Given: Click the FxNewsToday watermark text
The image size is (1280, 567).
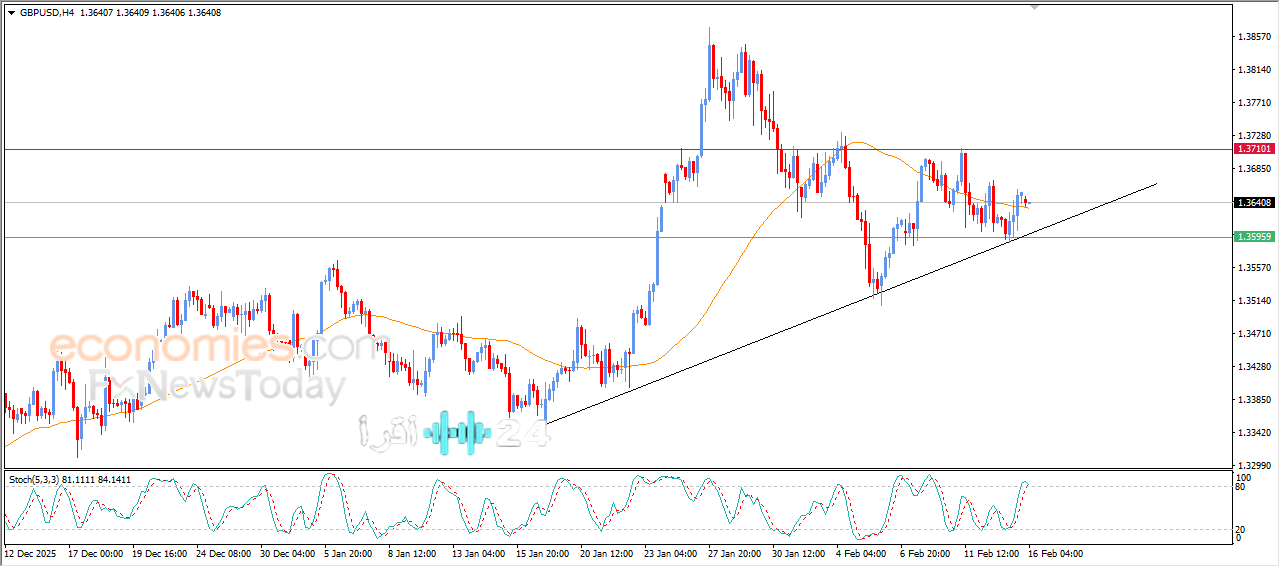Looking at the screenshot, I should [x=218, y=385].
